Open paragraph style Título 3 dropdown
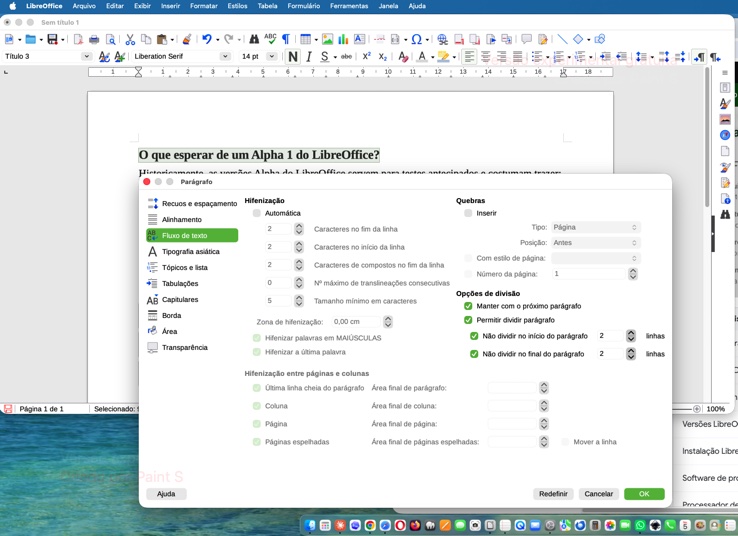Image resolution: width=738 pixels, height=536 pixels. tap(86, 56)
